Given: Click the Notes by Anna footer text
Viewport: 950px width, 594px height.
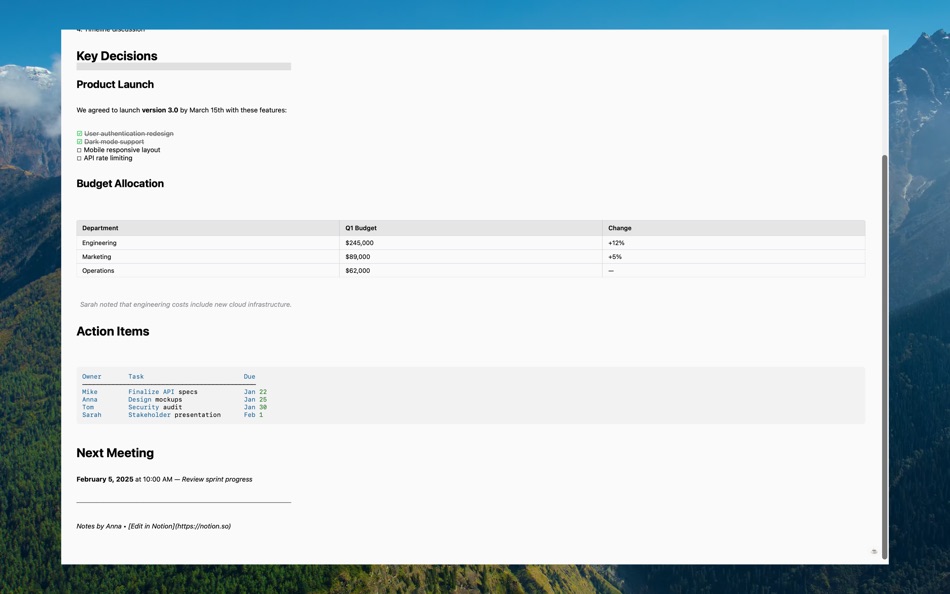Looking at the screenshot, I should (x=99, y=526).
